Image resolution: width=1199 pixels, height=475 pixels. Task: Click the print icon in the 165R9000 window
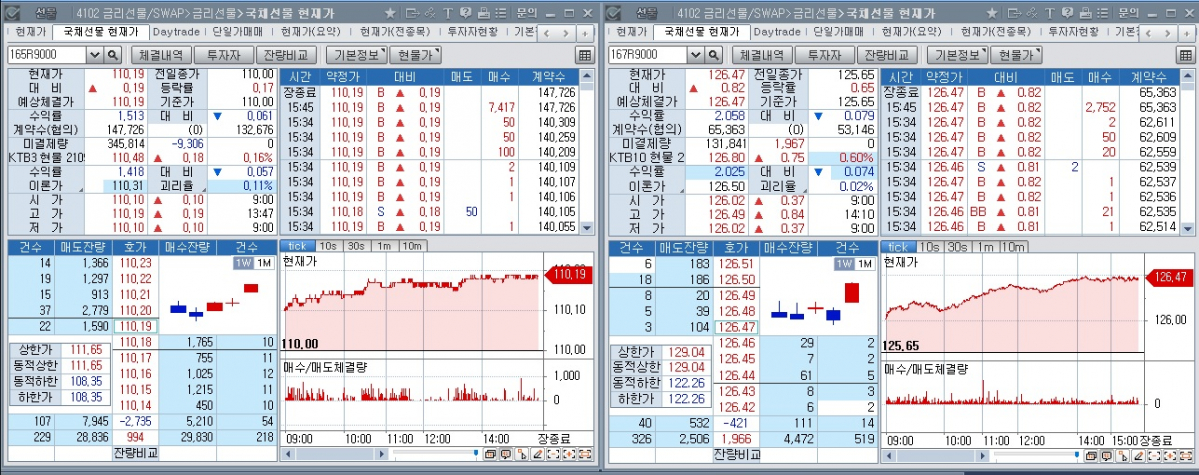[484, 13]
